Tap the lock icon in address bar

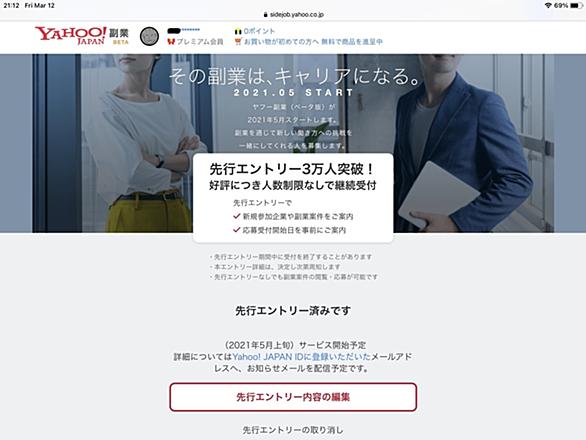266,15
